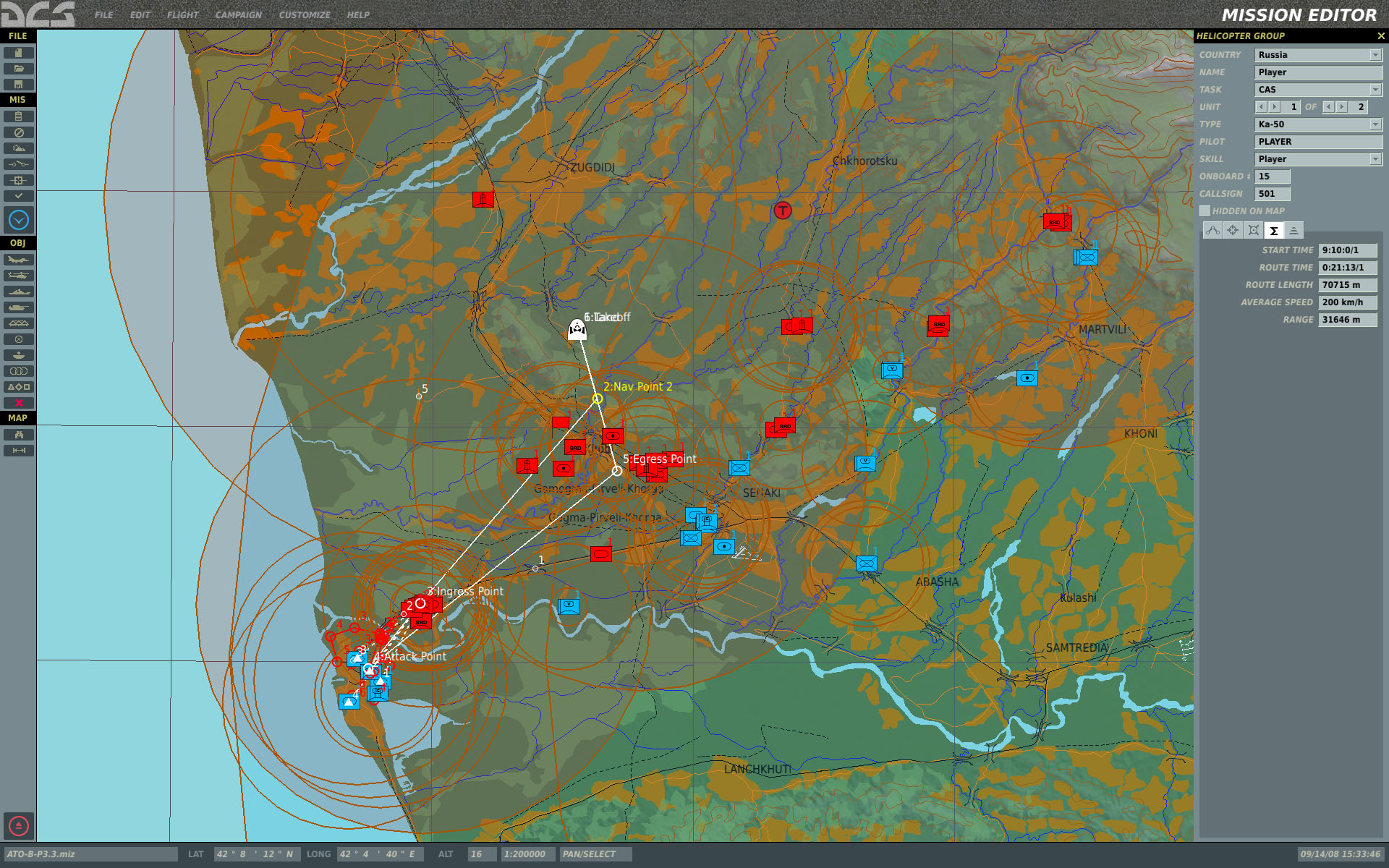Select the distance ruler measure tool
1389x868 pixels.
coord(19,451)
